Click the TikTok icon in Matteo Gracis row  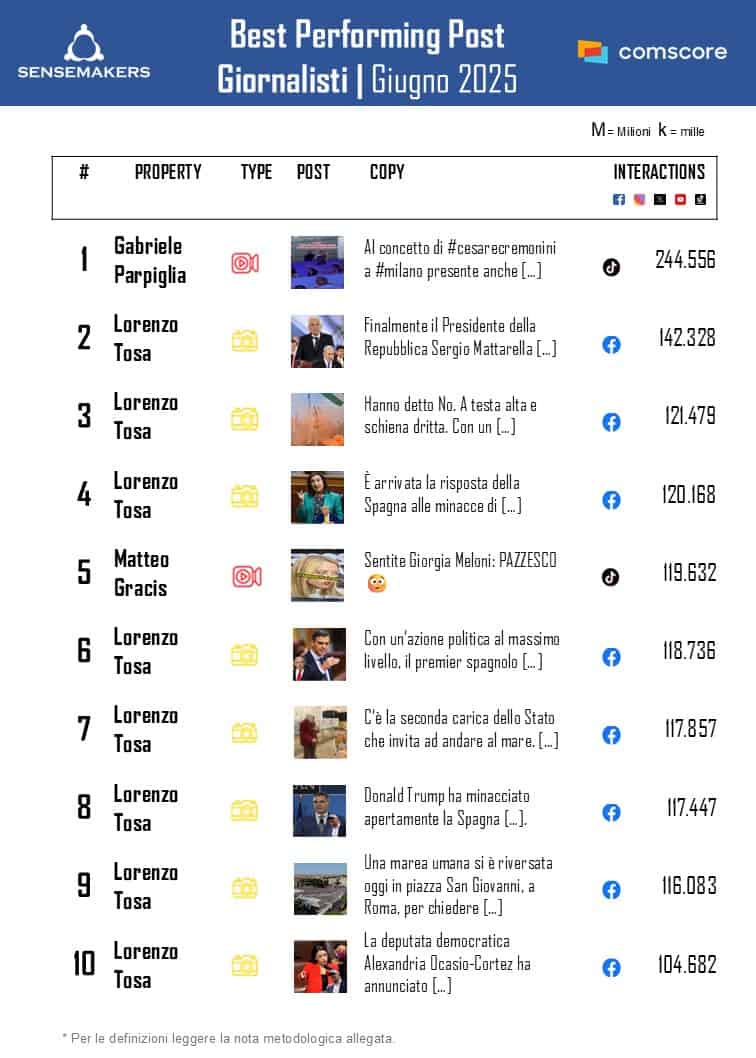[x=611, y=577]
